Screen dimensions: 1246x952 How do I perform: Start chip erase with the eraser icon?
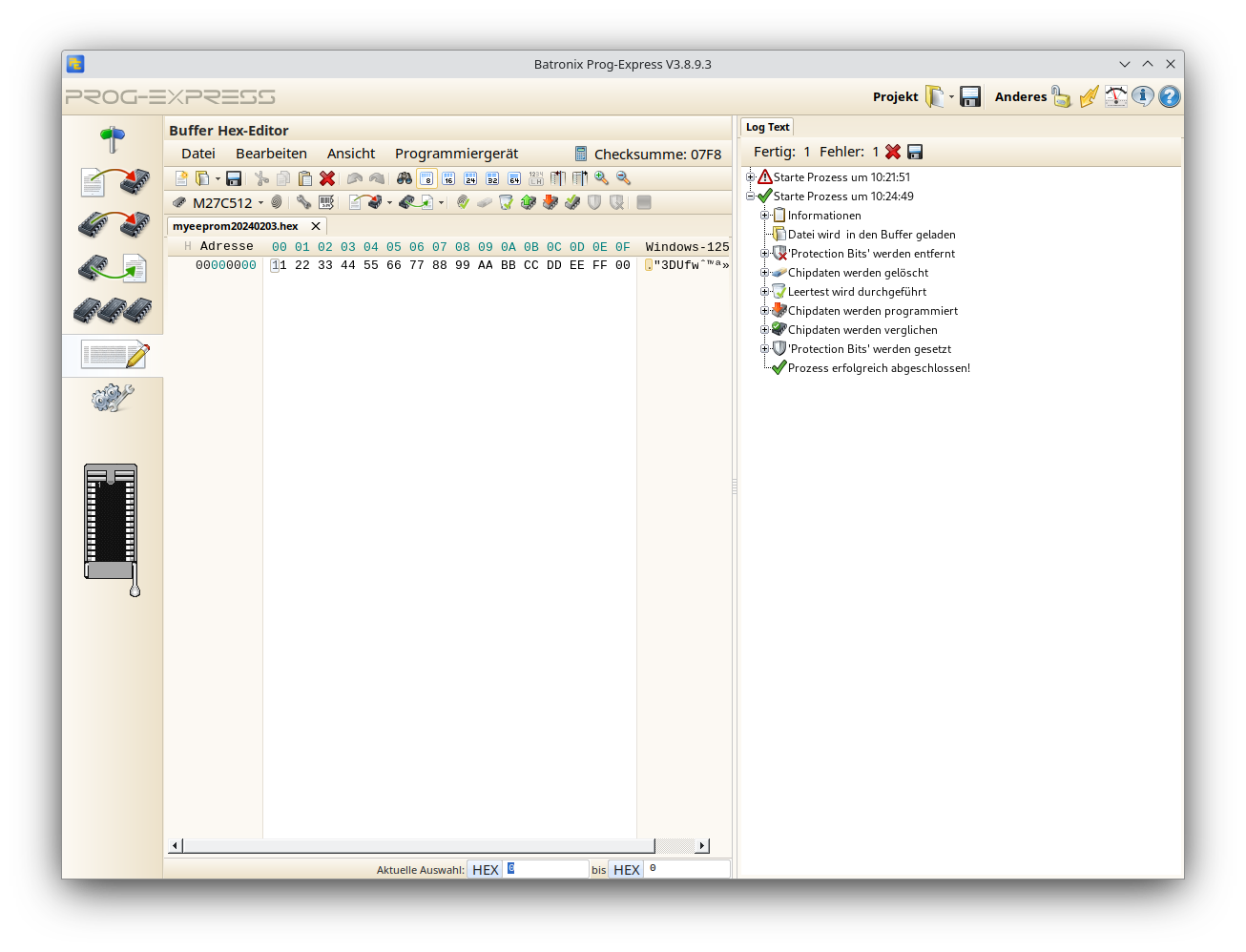484,202
